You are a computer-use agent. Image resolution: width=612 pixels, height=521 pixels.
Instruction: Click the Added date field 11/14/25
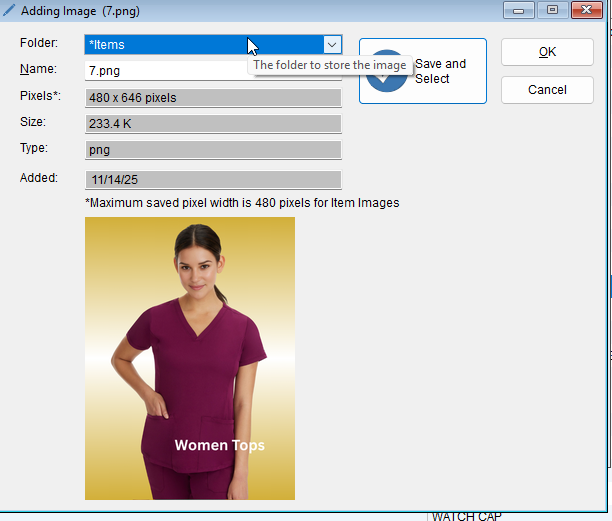(212, 180)
